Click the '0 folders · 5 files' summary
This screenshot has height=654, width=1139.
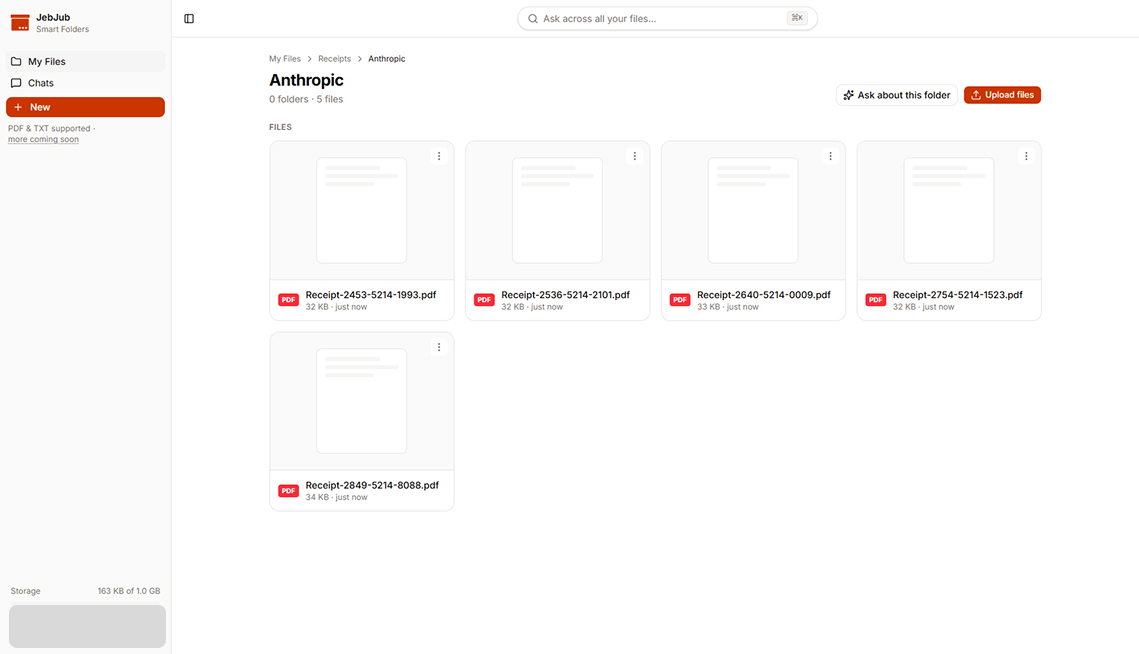pos(306,100)
